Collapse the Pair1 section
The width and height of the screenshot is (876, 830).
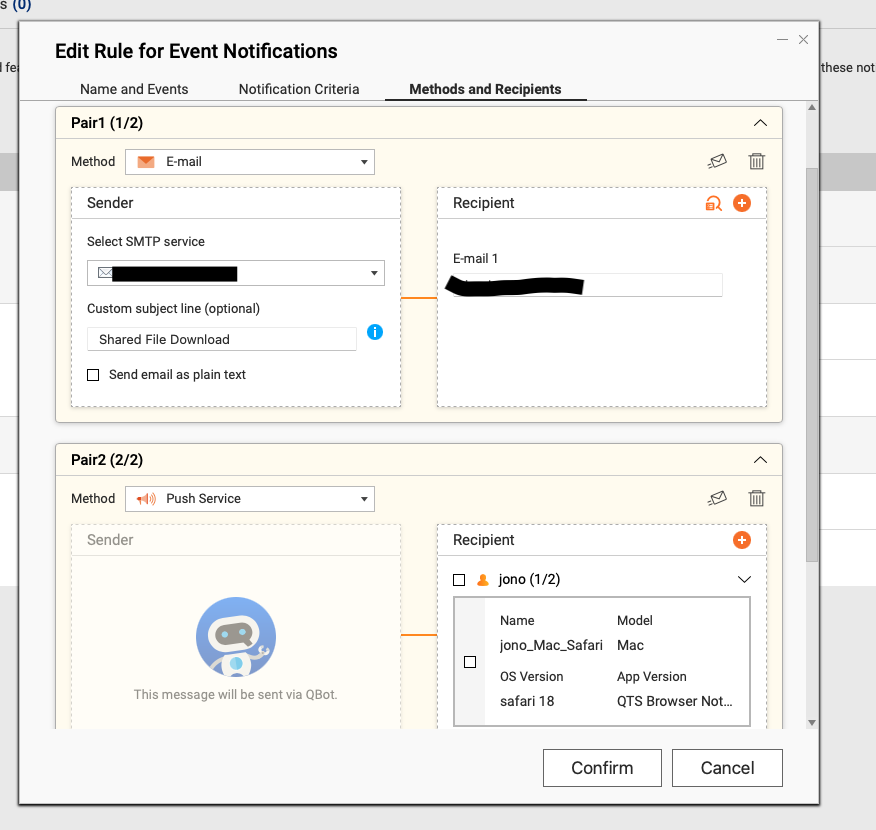coord(760,123)
